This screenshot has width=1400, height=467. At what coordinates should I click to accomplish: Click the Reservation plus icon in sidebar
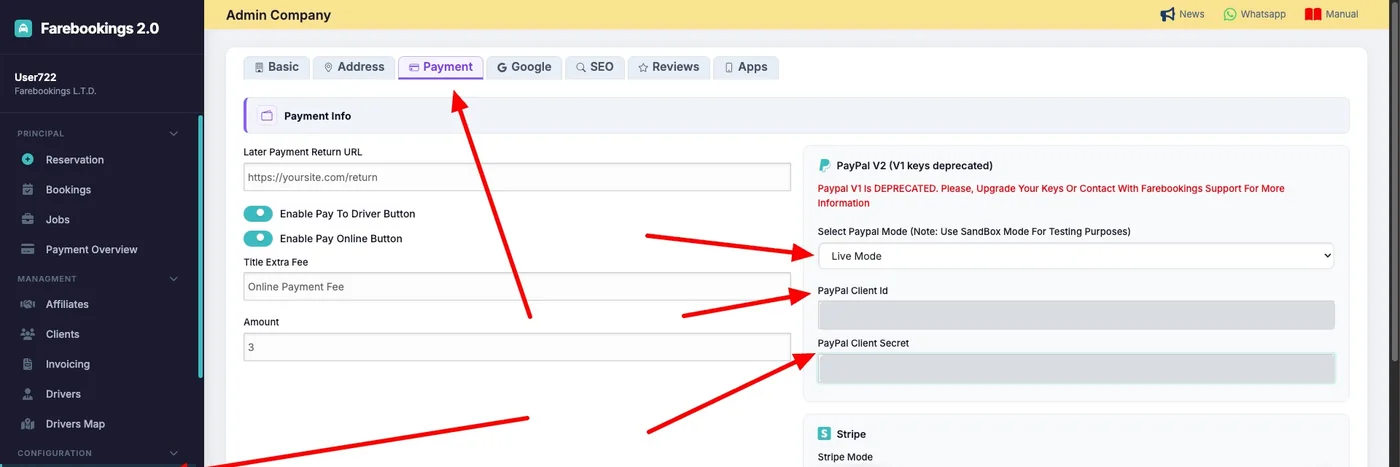[x=28, y=159]
